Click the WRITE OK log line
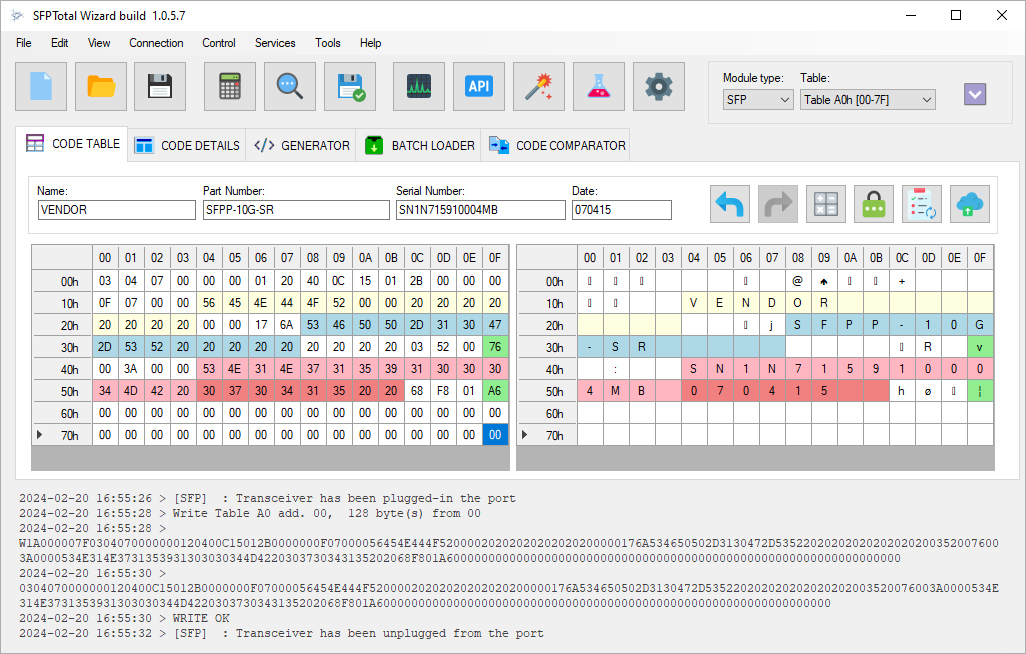Viewport: 1026px width, 654px height. [124, 618]
